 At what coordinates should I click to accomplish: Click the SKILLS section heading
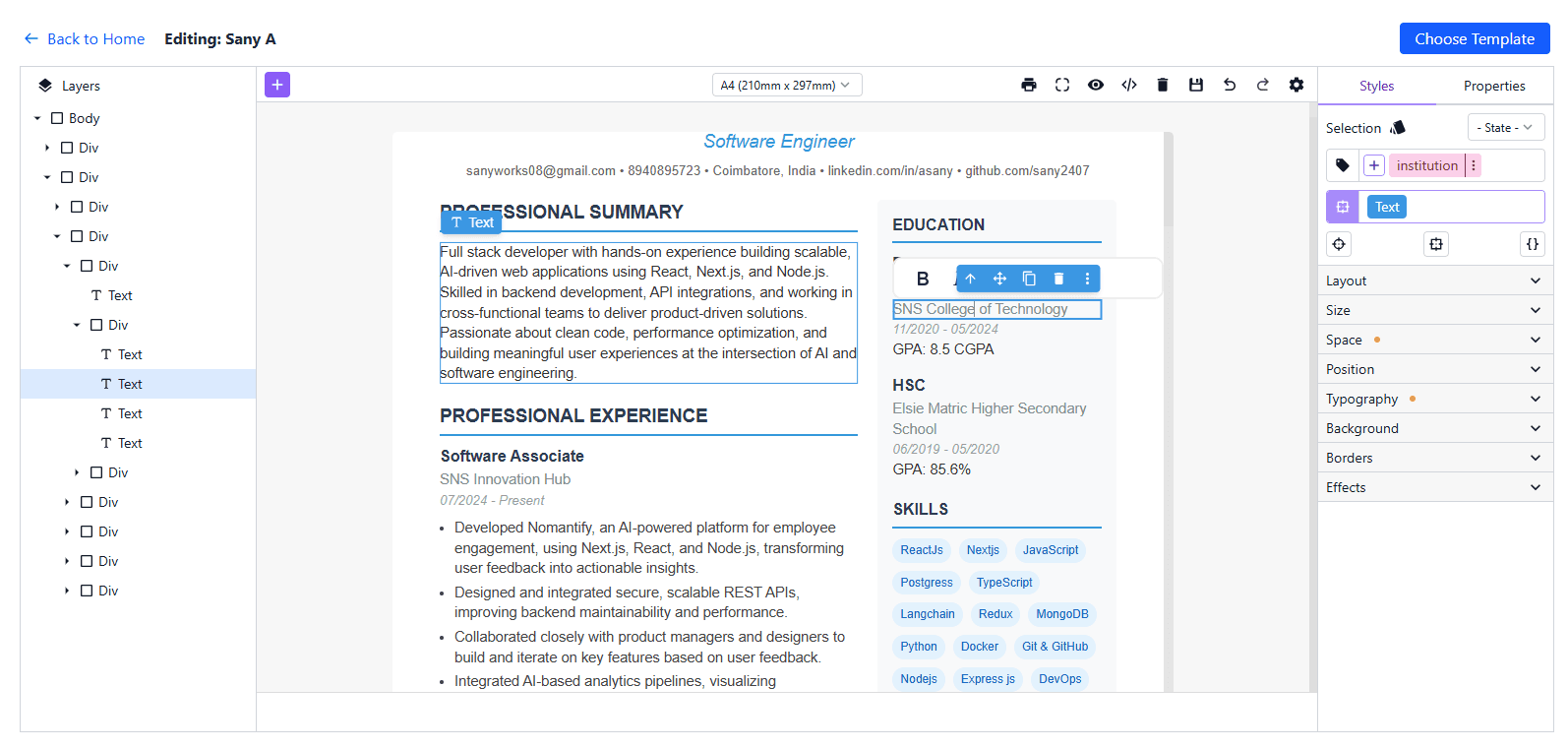pyautogui.click(x=920, y=509)
